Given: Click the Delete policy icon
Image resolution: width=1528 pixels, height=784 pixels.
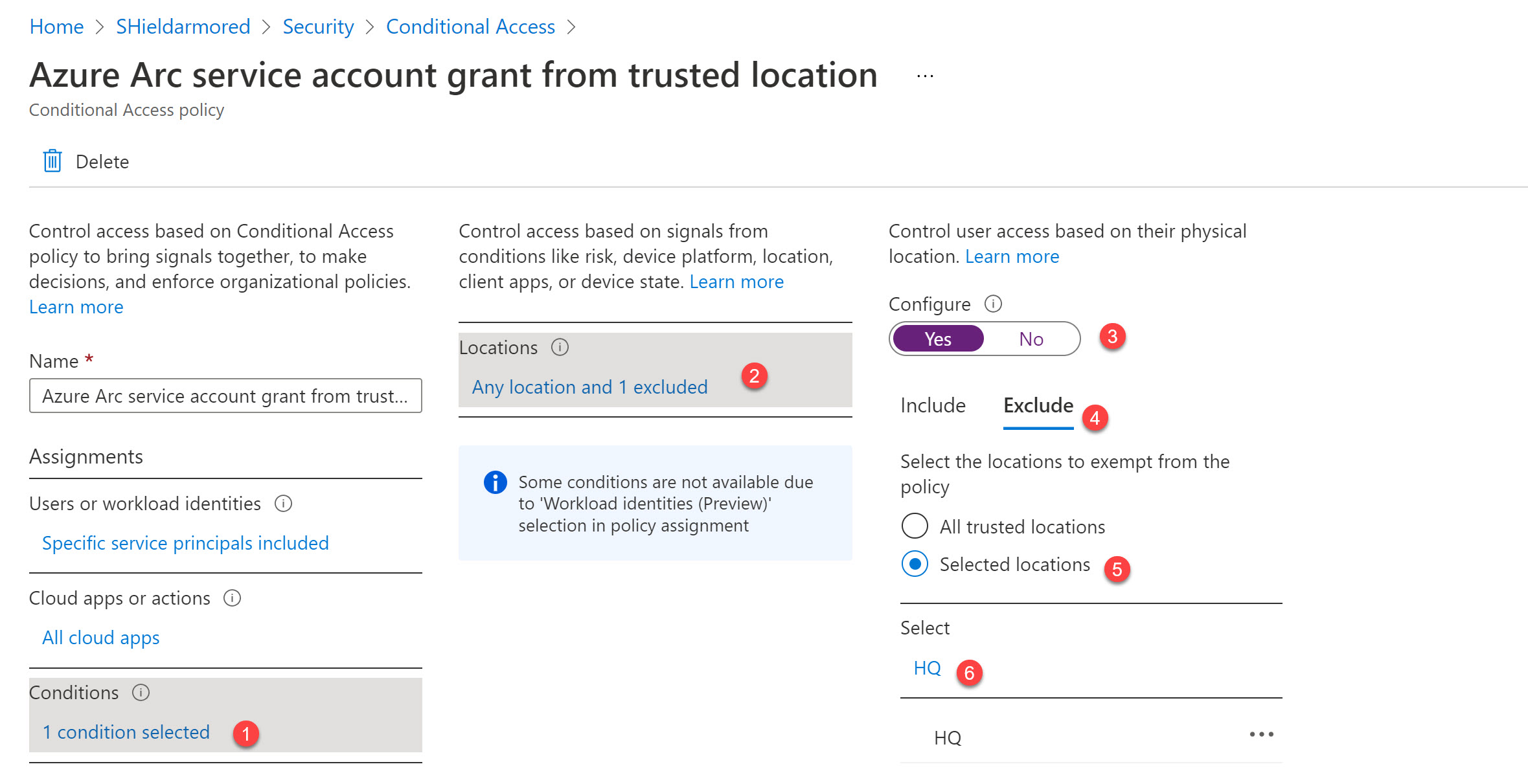Looking at the screenshot, I should 51,162.
